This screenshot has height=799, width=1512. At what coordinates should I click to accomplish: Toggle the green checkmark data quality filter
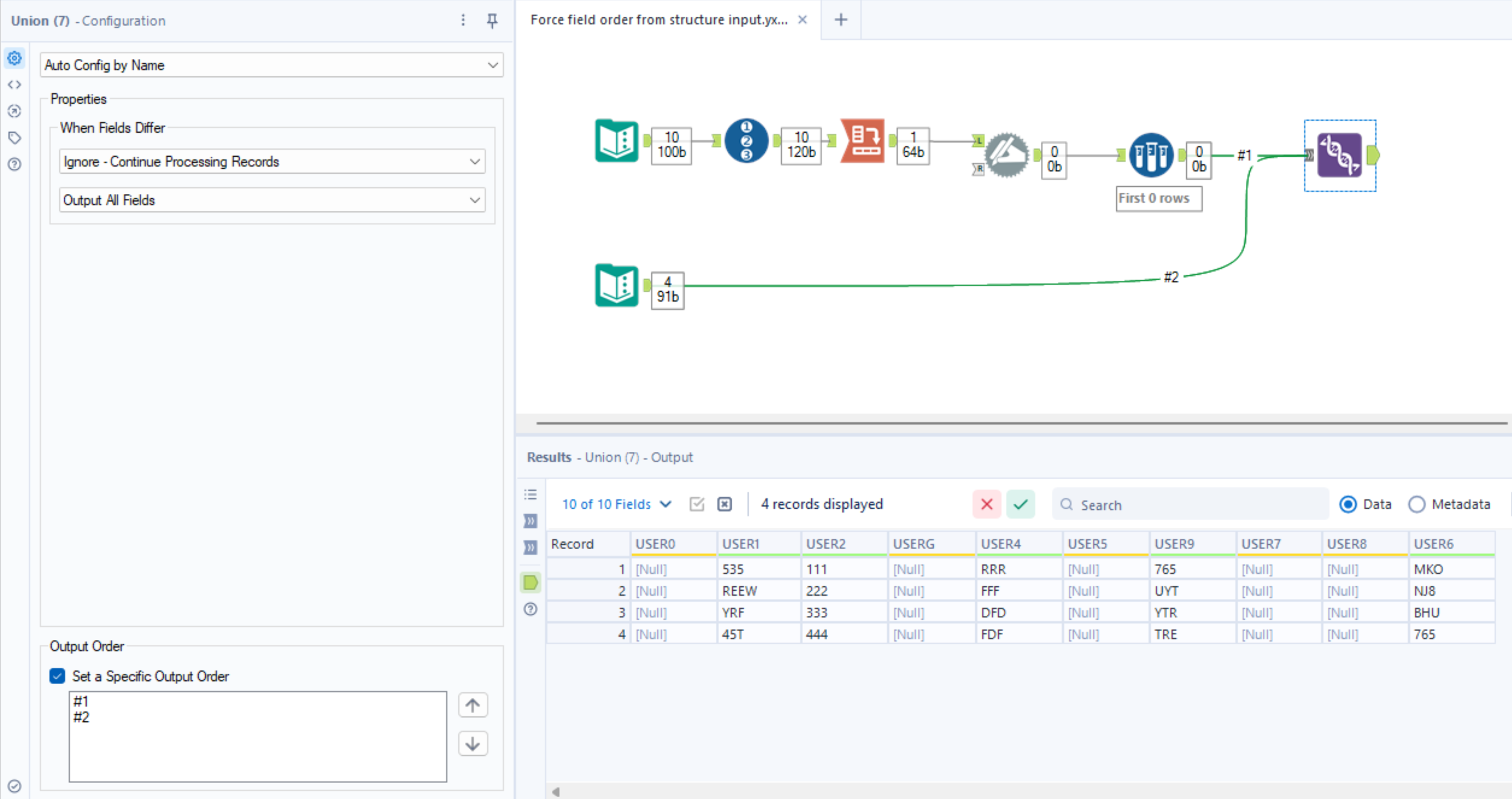point(1021,504)
